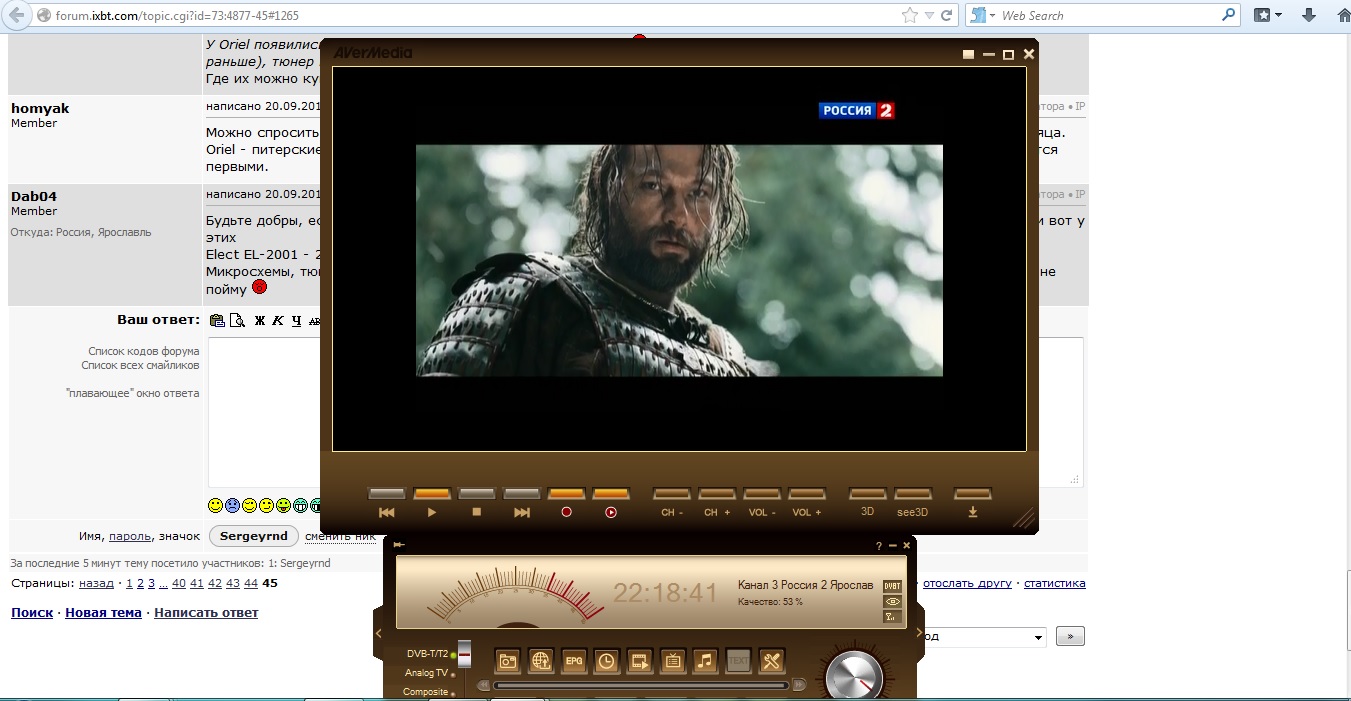The height and width of the screenshot is (701, 1351).
Task: Click into the Web Search field
Action: (x=1108, y=15)
